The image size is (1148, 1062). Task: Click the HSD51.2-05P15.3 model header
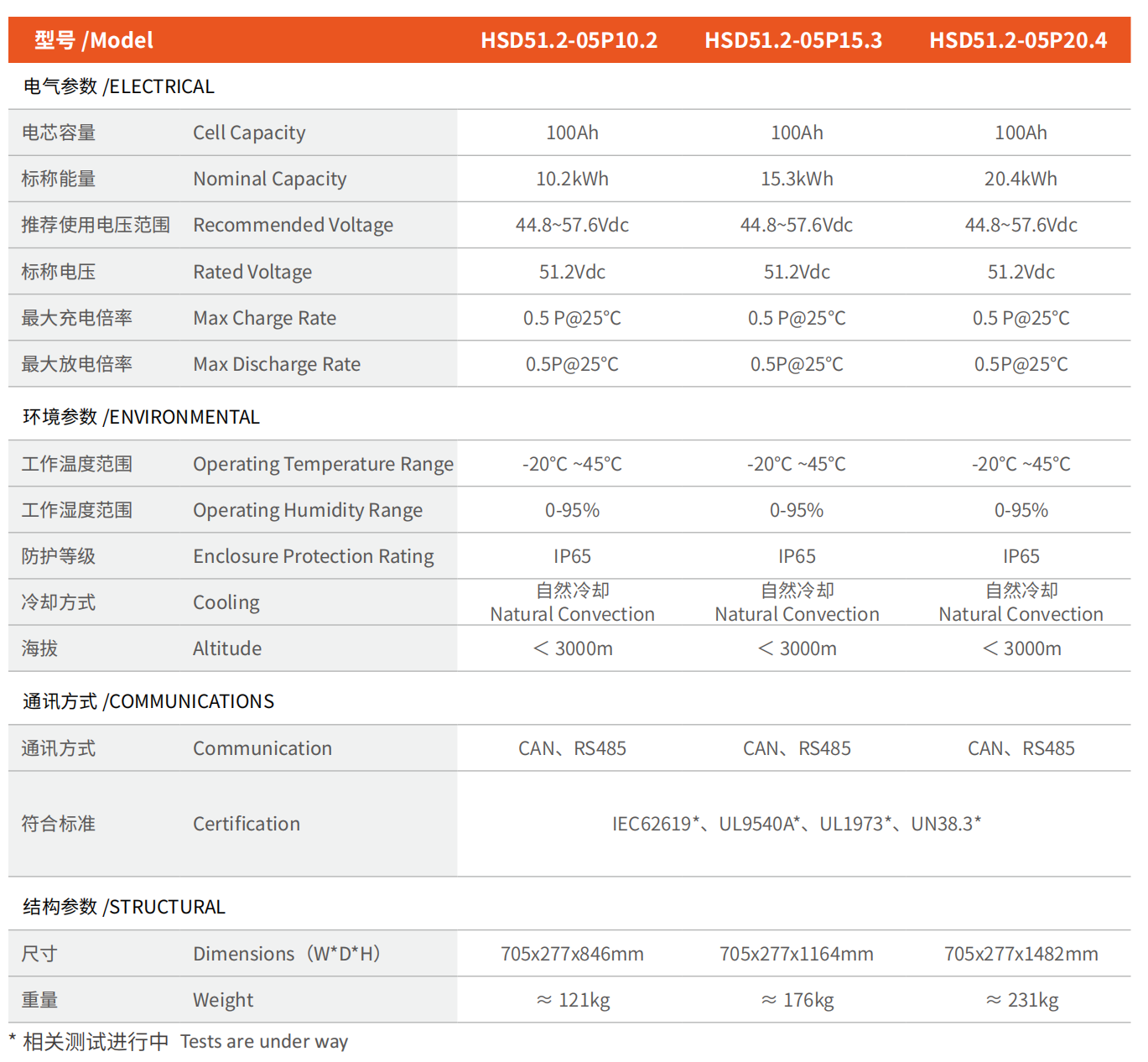click(793, 40)
